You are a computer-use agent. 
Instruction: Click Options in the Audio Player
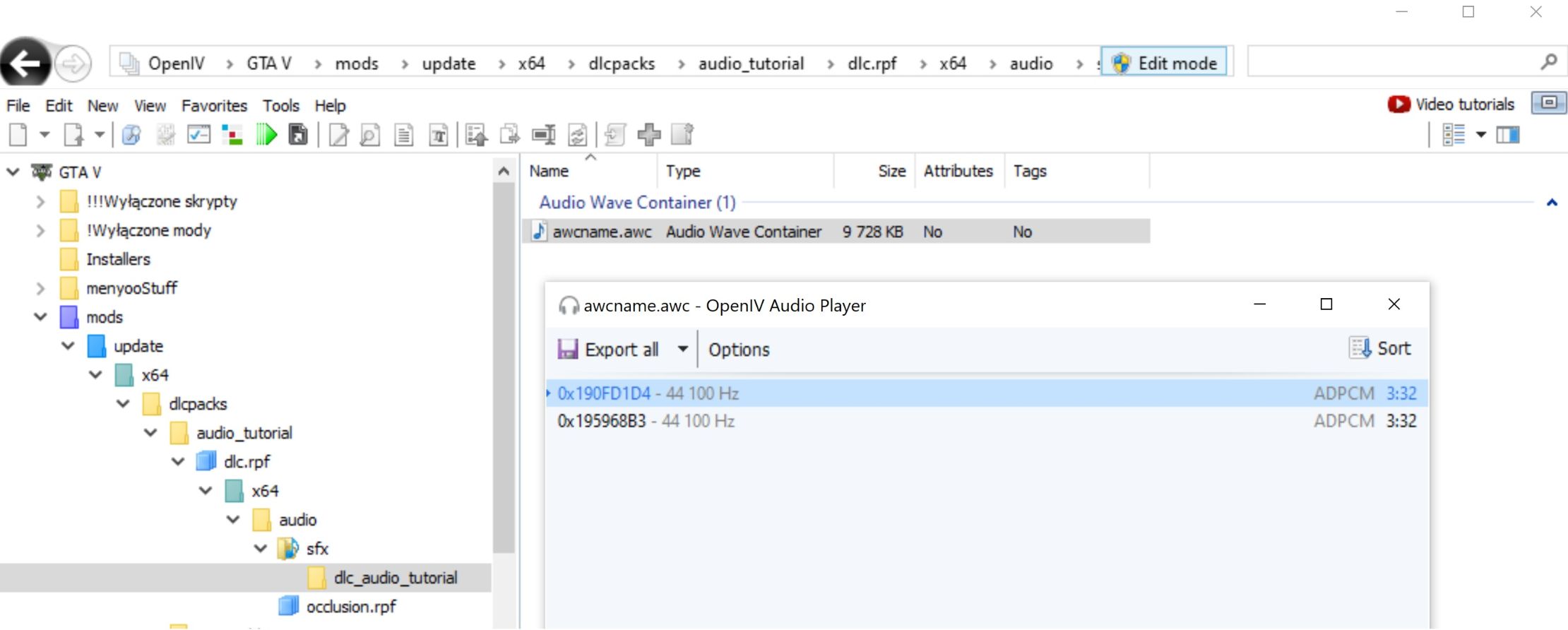739,350
